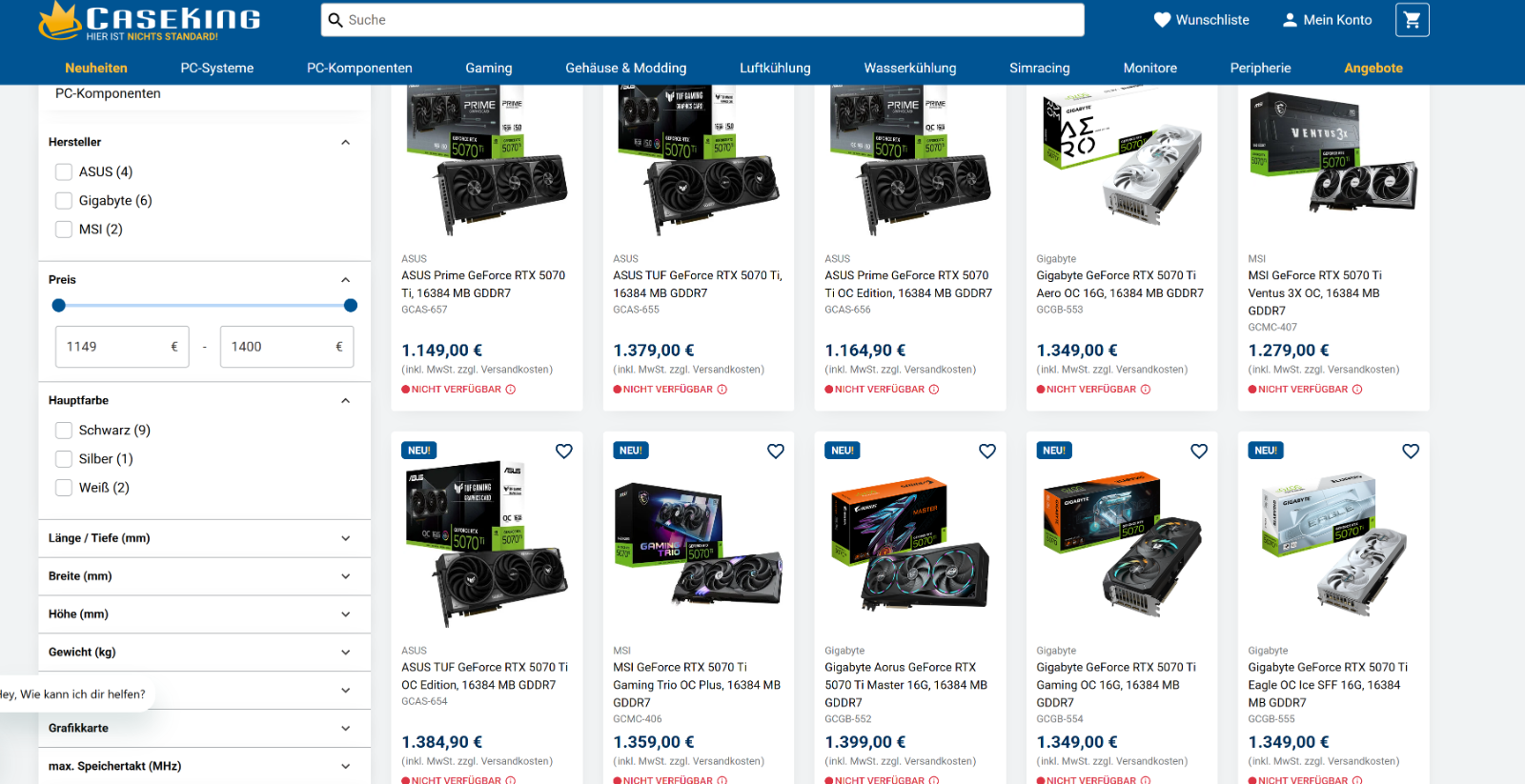Open ASUS Prime GeForce RTX 5070 Ti product link
The width and height of the screenshot is (1525, 784).
(x=483, y=284)
